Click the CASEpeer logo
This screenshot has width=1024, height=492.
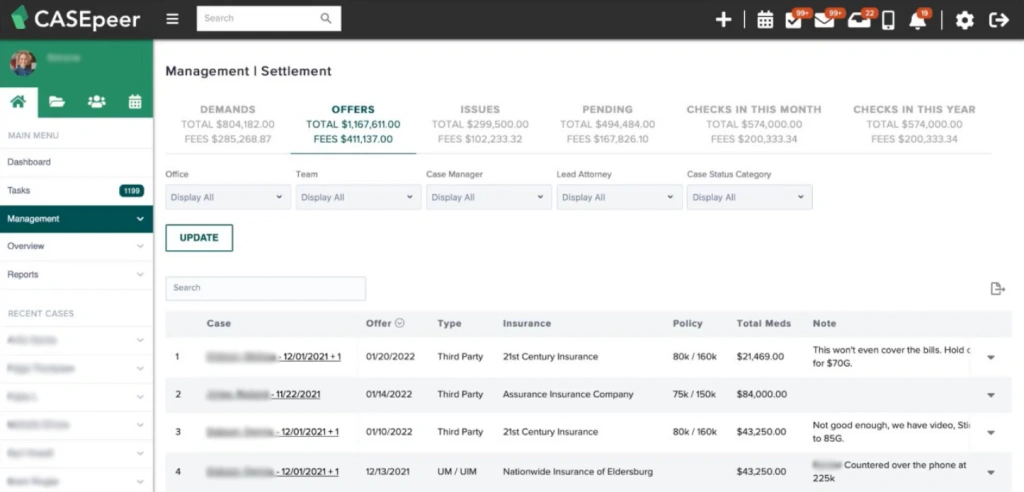[x=76, y=18]
